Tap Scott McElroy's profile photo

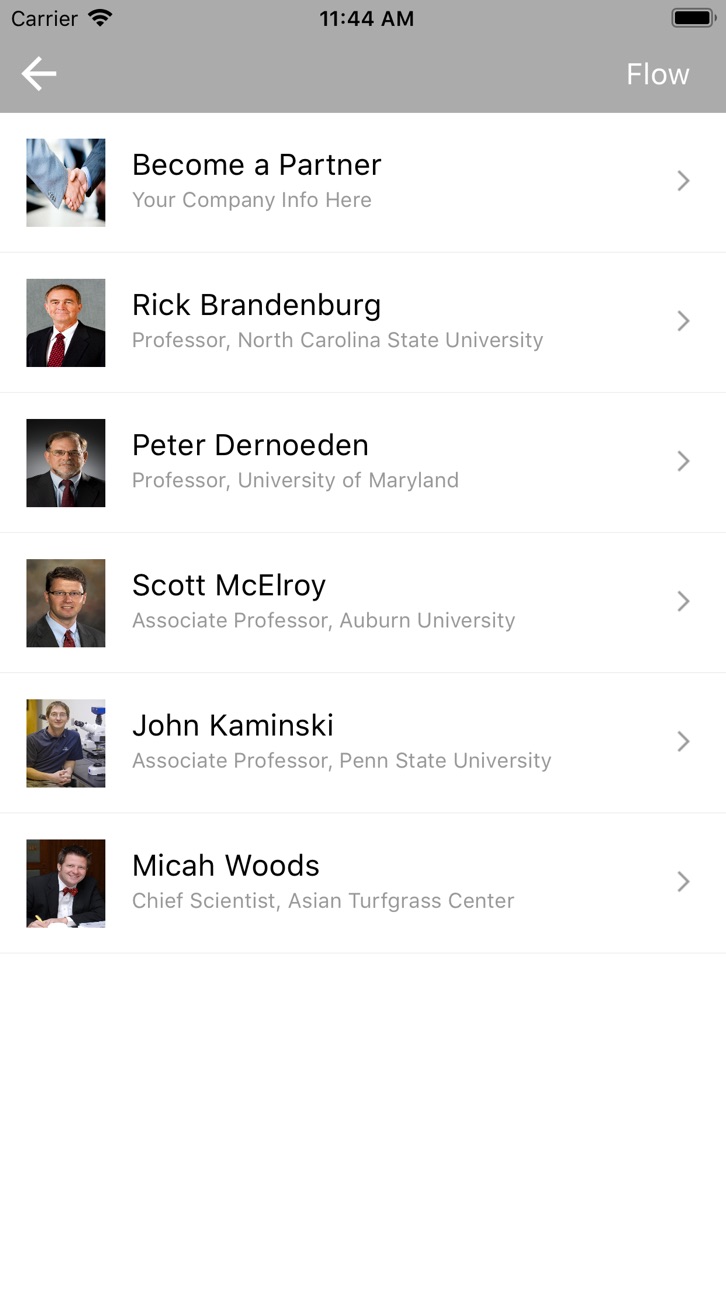[x=66, y=603]
